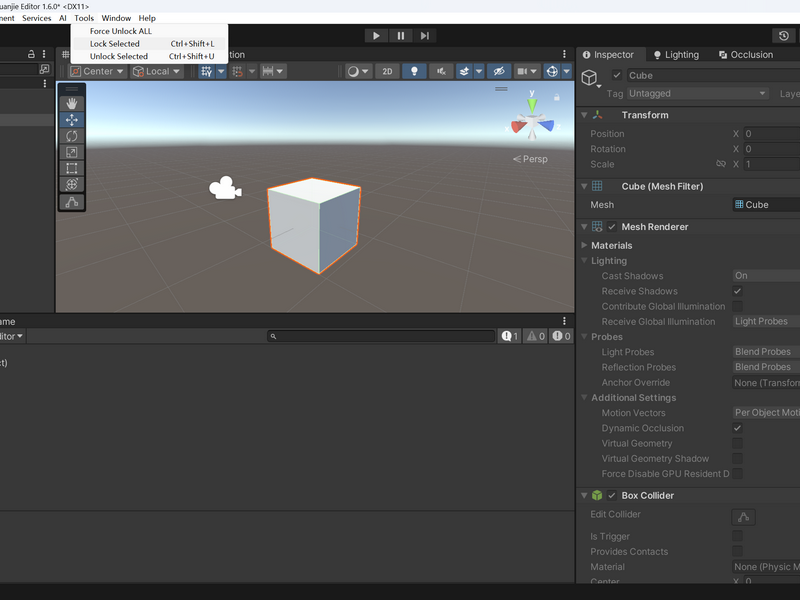Open the Services menu
Image resolution: width=800 pixels, height=600 pixels.
37,18
